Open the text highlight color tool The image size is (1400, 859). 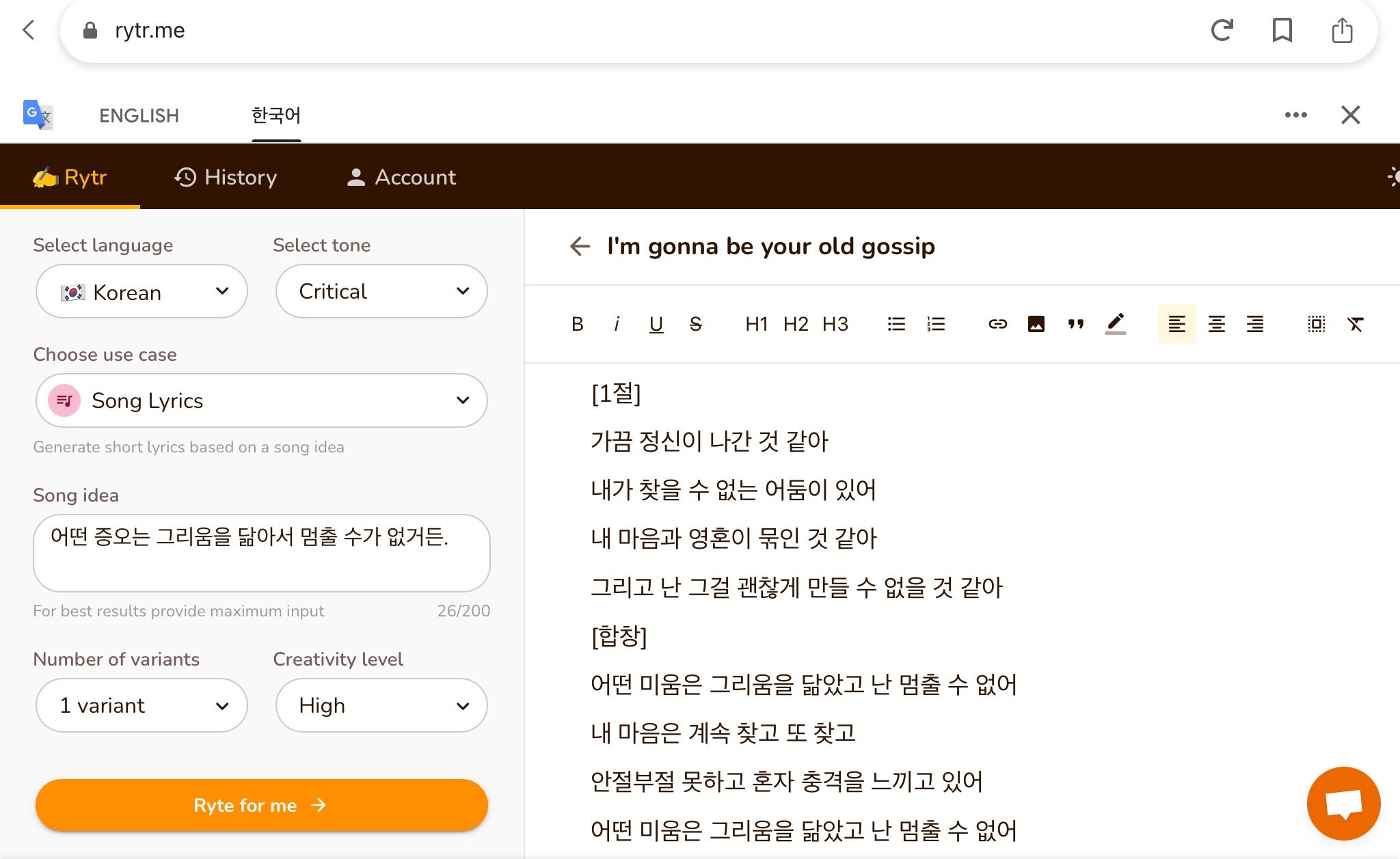[x=1116, y=323]
